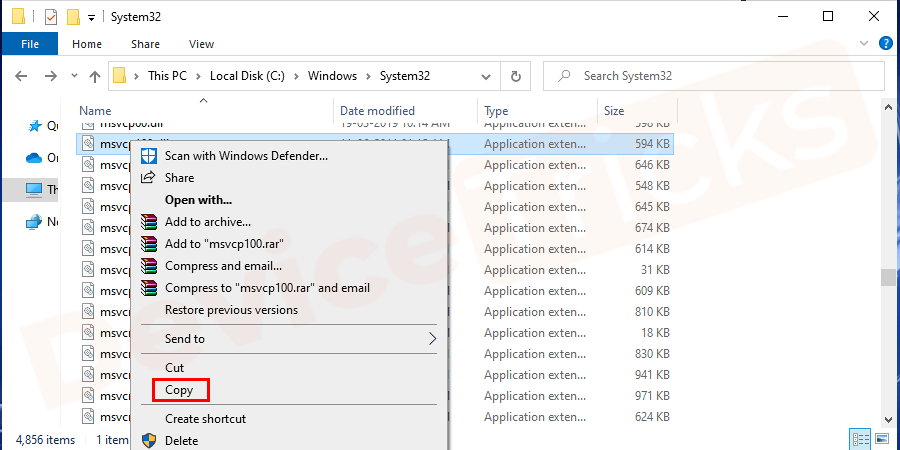Switch to the Home ribbon tab
Image resolution: width=900 pixels, height=450 pixels.
tap(87, 44)
